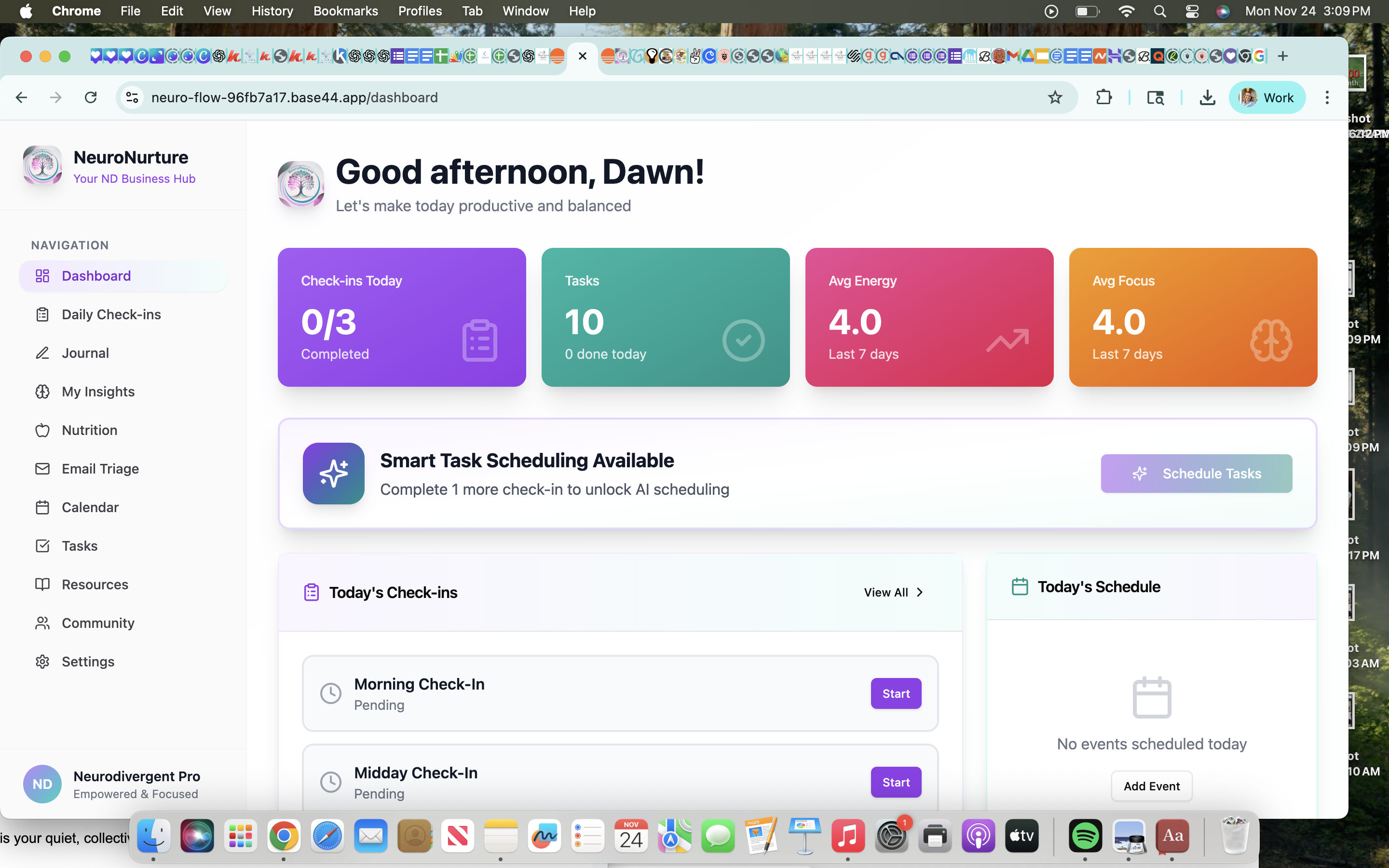1389x868 pixels.
Task: Click the Resources book icon
Action: pos(42,584)
